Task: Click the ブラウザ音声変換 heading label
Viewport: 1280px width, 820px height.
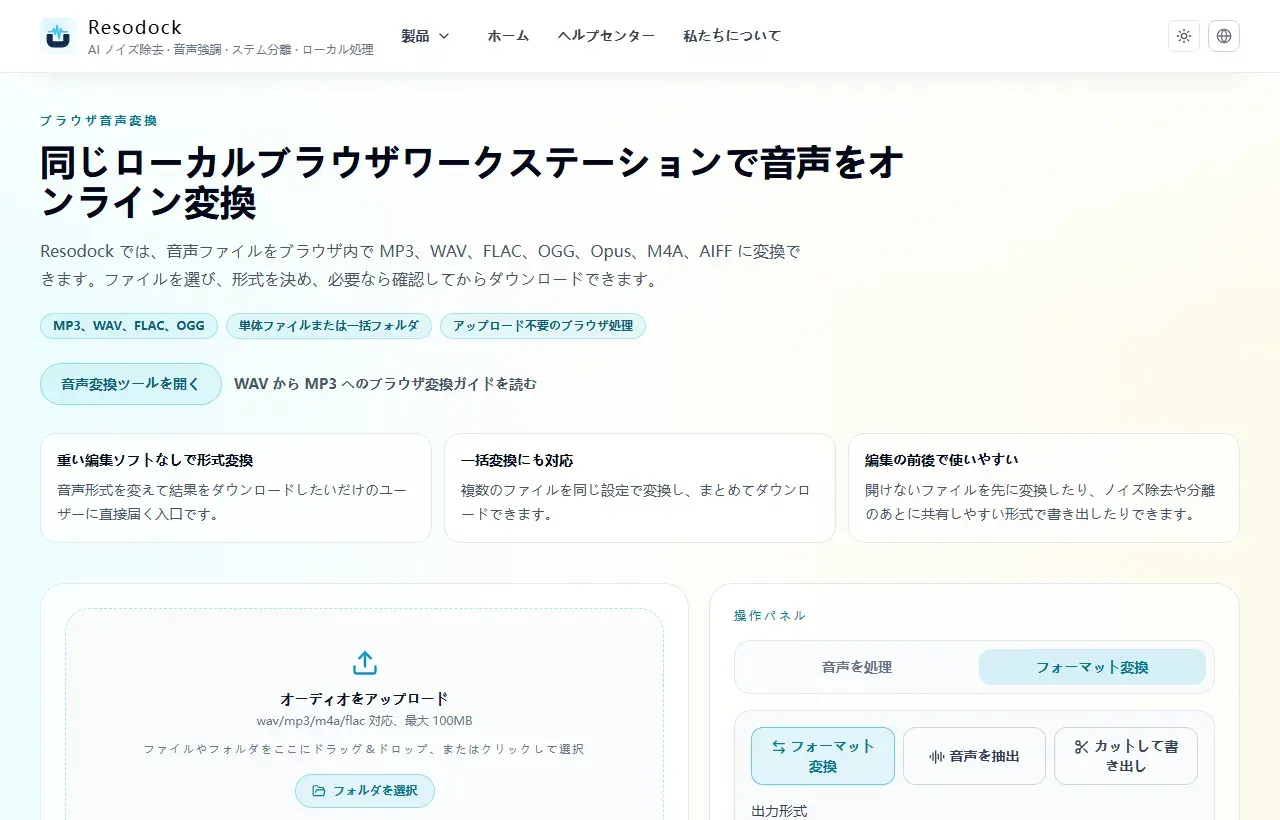Action: coord(99,121)
